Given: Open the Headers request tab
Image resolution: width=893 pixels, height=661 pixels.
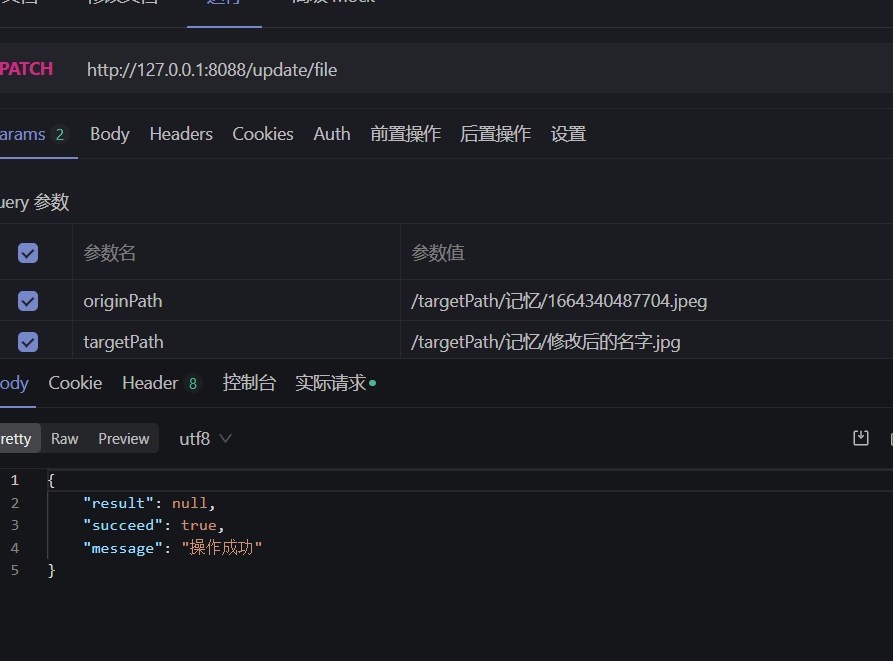Looking at the screenshot, I should click(x=180, y=133).
